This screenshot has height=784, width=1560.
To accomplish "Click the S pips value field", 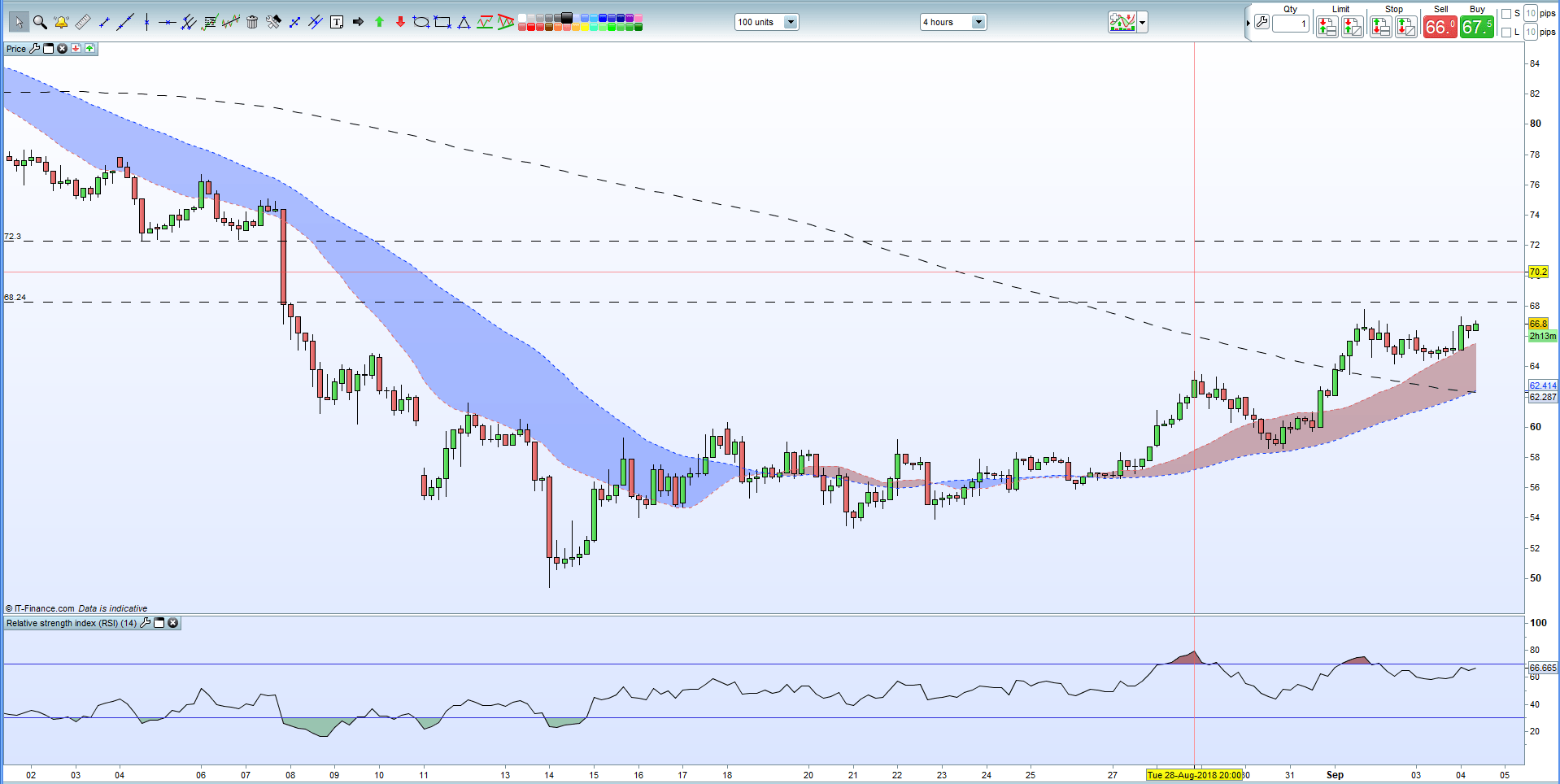I will pos(1531,13).
